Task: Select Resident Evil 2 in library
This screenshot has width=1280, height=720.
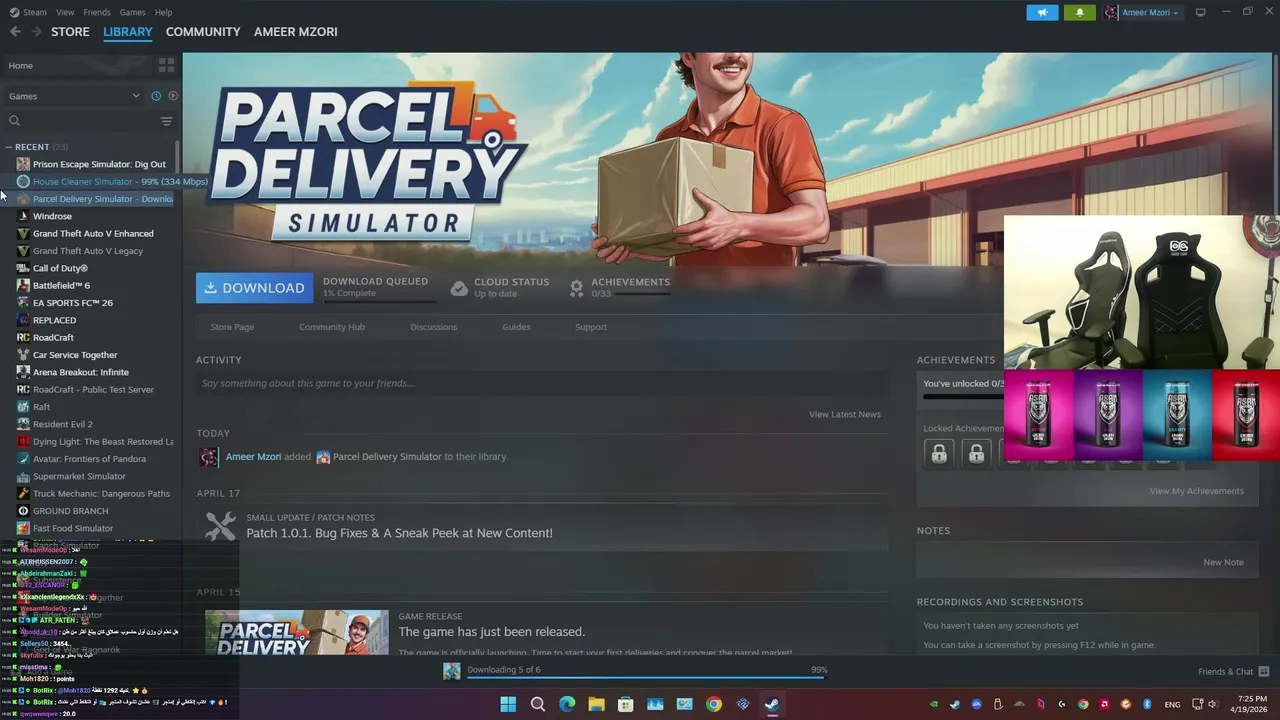Action: click(x=63, y=424)
